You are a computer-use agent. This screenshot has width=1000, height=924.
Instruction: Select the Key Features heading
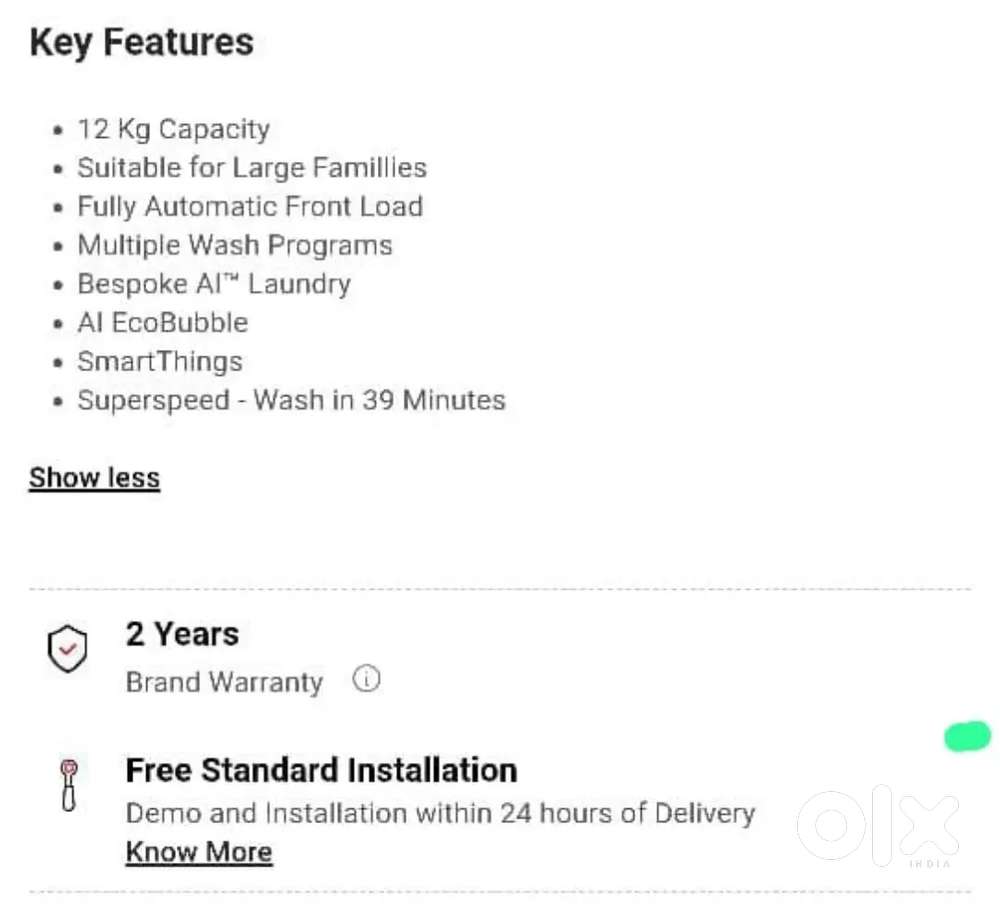(142, 41)
